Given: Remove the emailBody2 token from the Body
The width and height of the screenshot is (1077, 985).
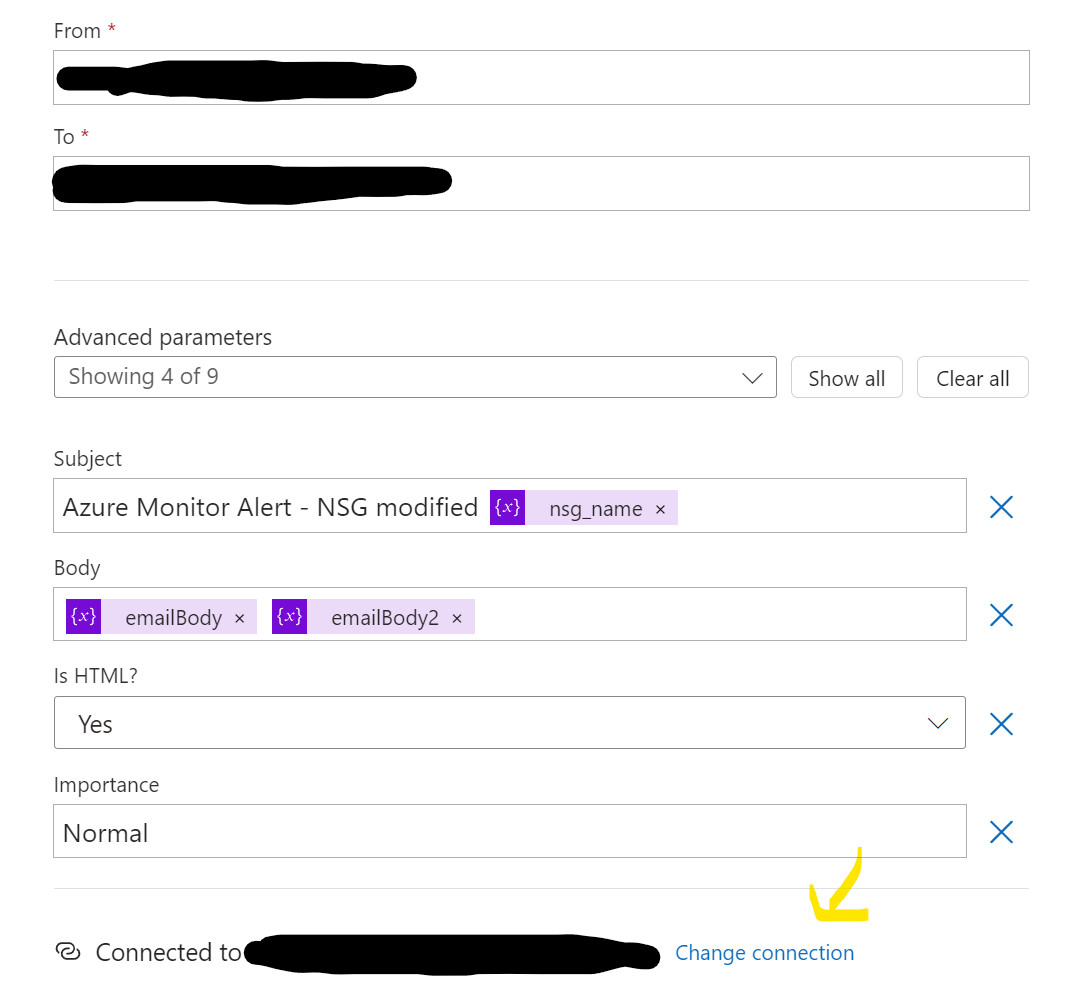Looking at the screenshot, I should 457,618.
